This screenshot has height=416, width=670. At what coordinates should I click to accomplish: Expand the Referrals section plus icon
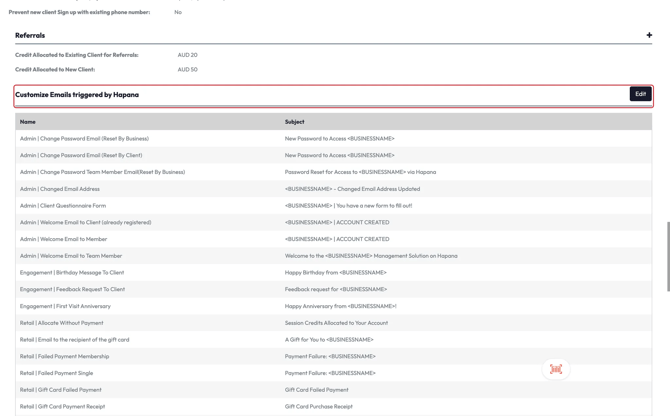pos(649,35)
